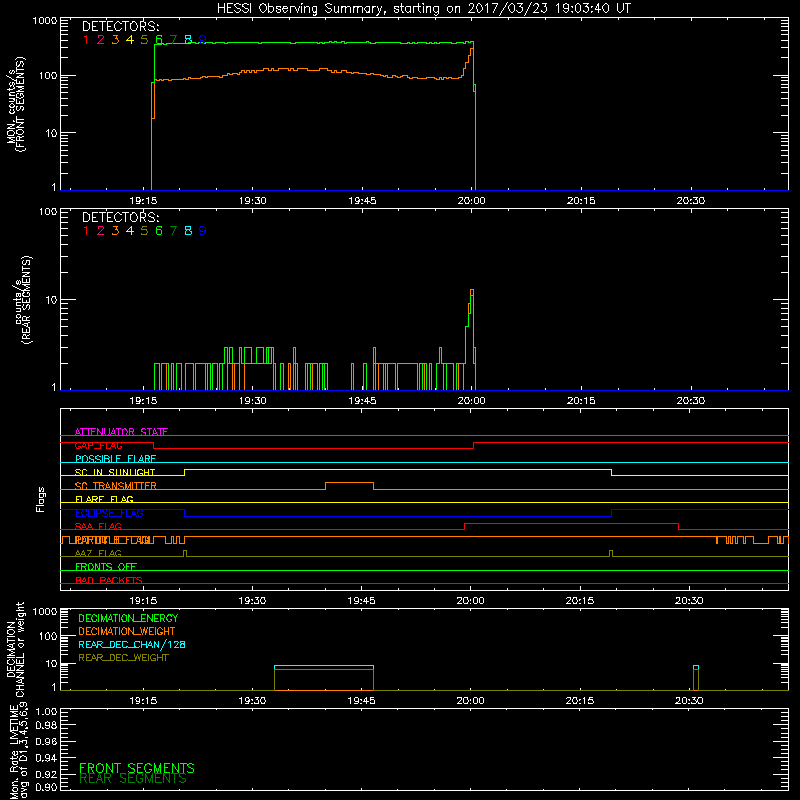
Task: Select detector 8 in the front segments legend
Action: 188,40
